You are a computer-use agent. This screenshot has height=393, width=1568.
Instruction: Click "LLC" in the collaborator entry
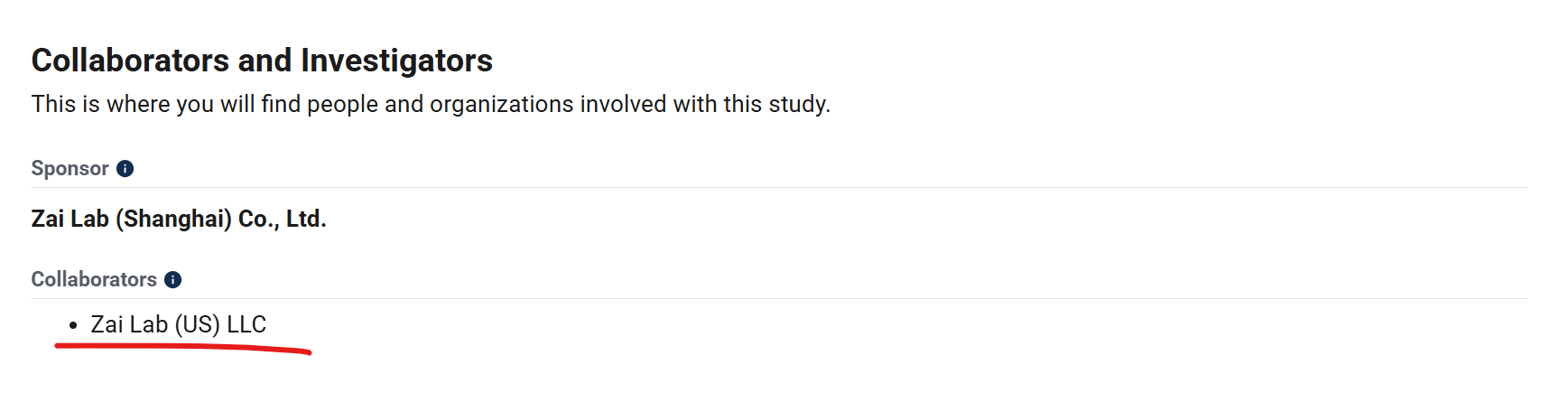(246, 324)
